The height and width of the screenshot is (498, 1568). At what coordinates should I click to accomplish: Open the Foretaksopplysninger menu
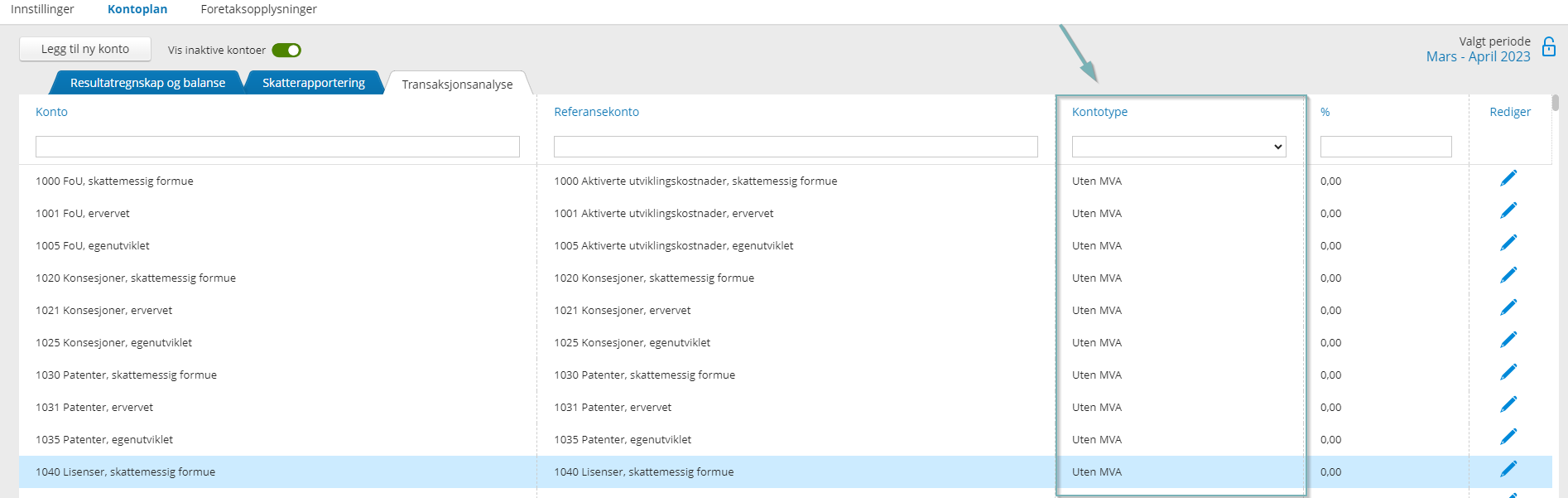[x=258, y=9]
